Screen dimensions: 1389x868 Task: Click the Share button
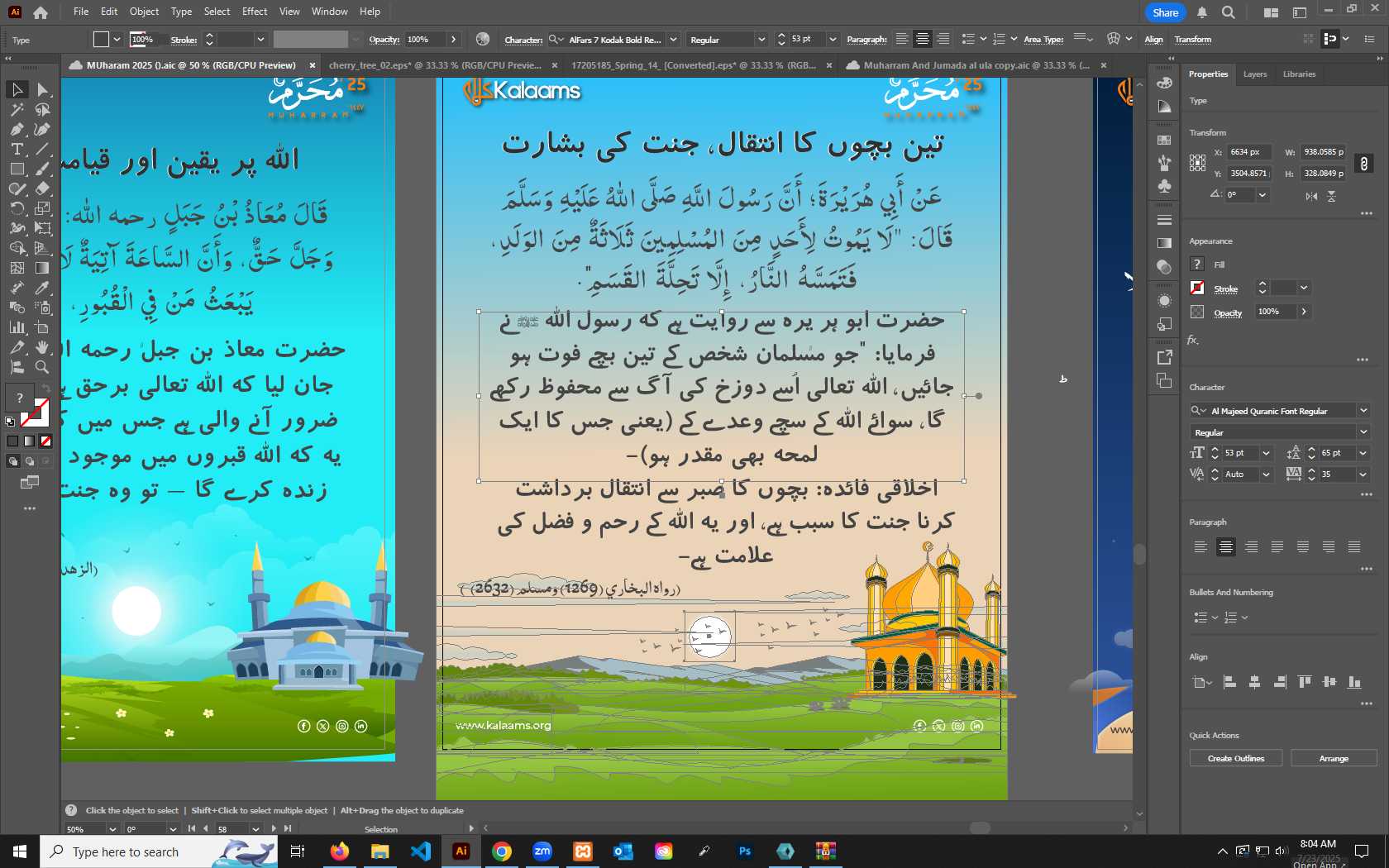click(1165, 12)
